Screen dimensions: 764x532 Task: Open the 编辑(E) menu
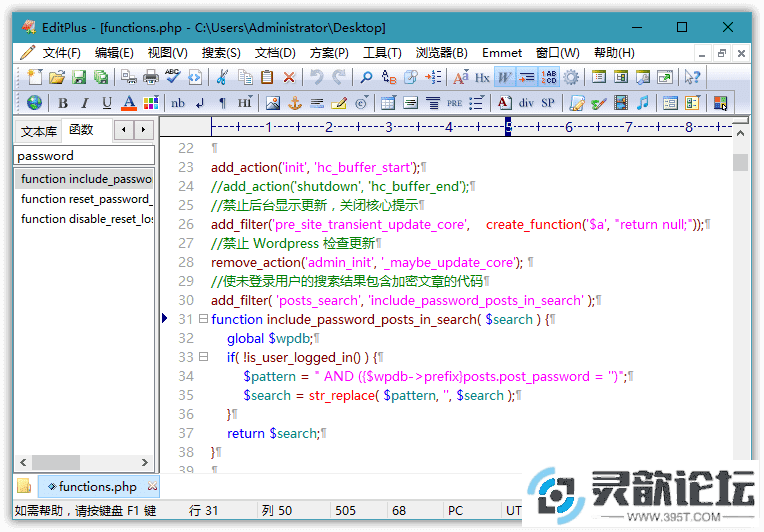tap(114, 53)
